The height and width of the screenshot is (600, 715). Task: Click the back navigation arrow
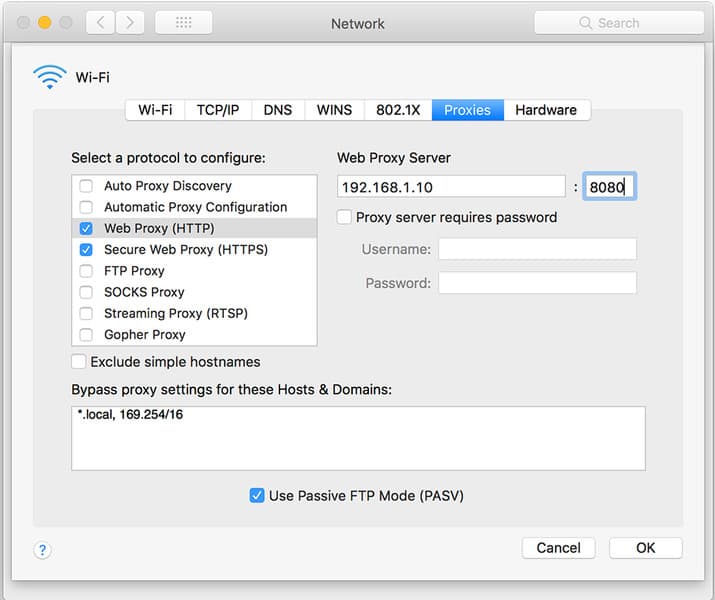click(101, 22)
